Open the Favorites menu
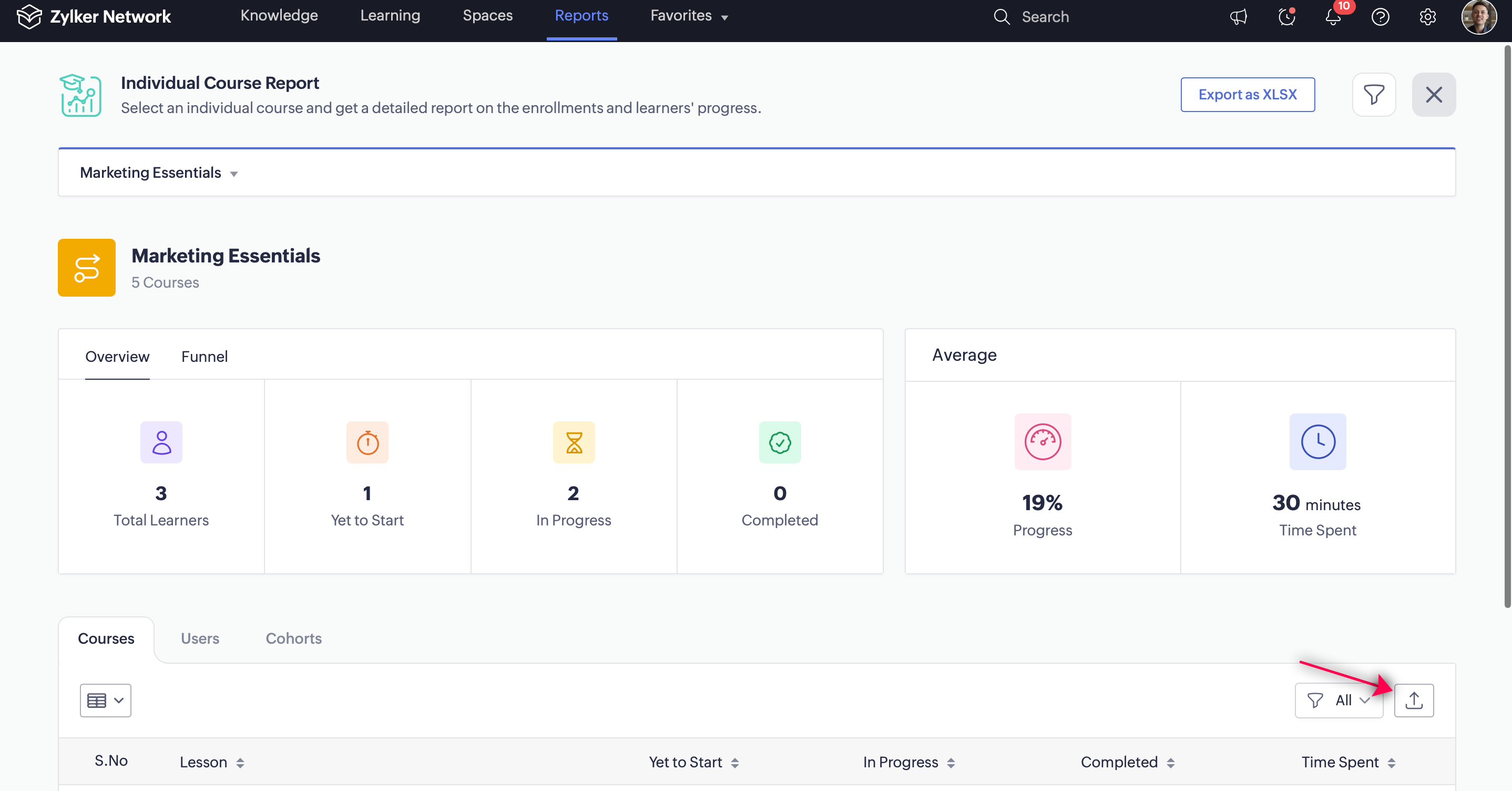Screen dimensions: 1512x791 (x=689, y=16)
